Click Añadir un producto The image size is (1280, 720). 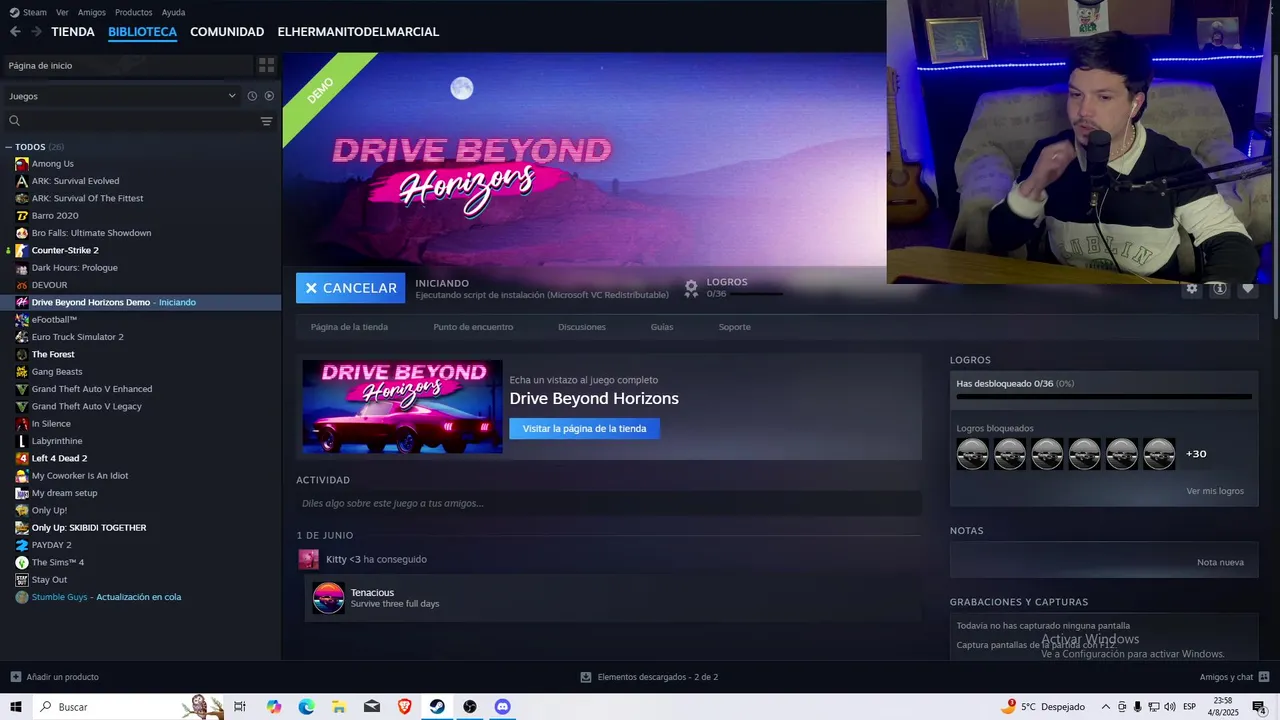54,677
